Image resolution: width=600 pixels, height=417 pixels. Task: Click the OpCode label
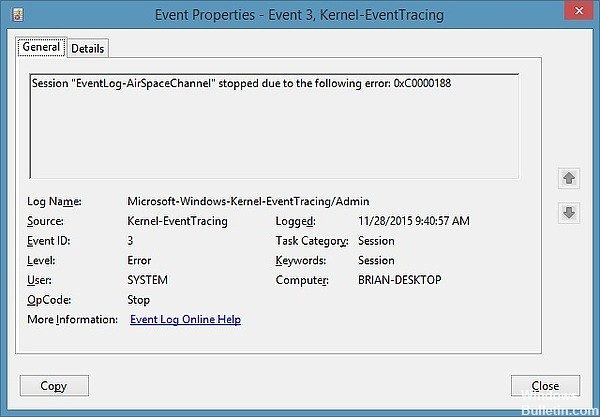49,300
